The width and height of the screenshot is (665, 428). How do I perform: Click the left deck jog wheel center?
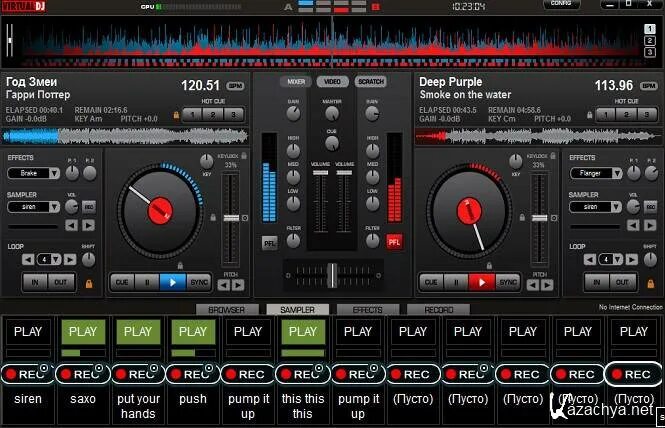(x=160, y=211)
